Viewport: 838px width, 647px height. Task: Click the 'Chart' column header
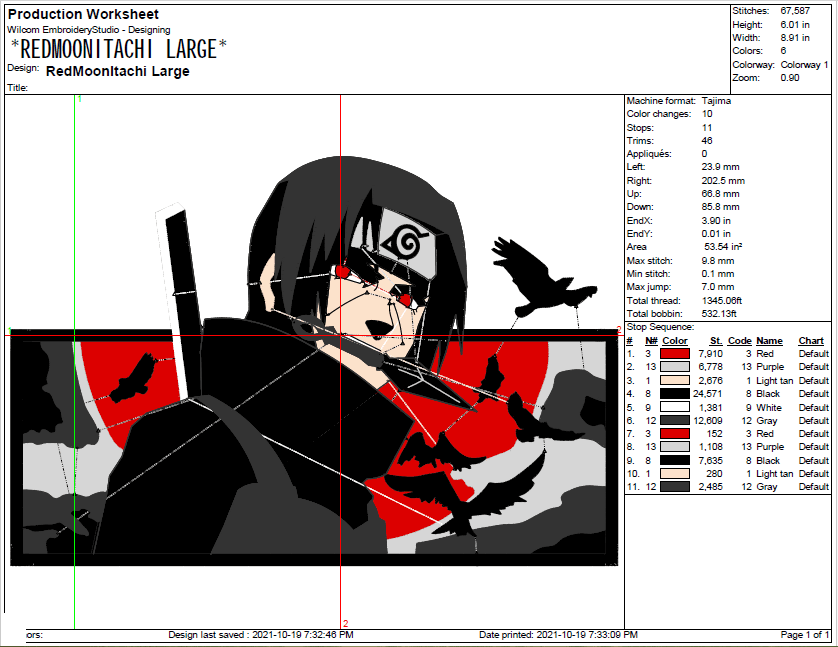pyautogui.click(x=811, y=341)
